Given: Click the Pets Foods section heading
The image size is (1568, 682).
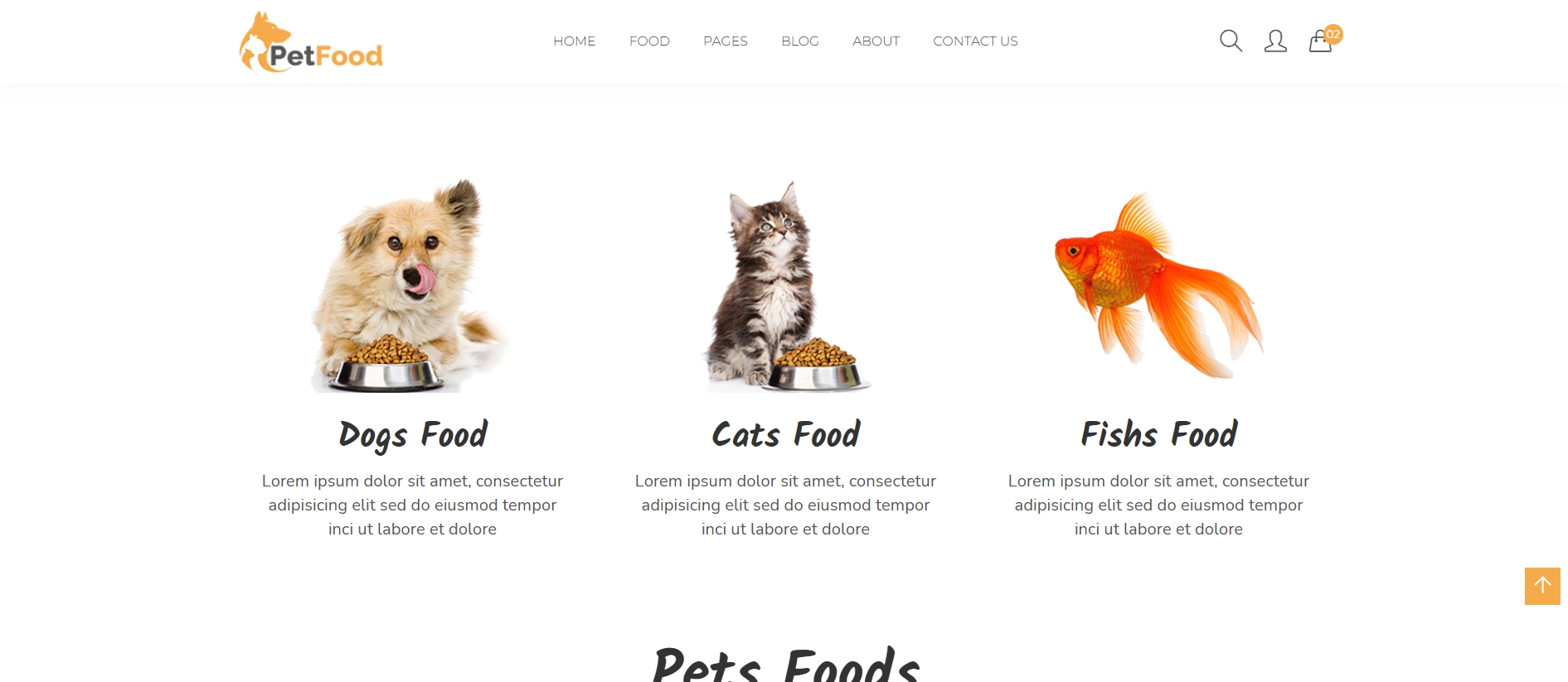Looking at the screenshot, I should (785, 665).
